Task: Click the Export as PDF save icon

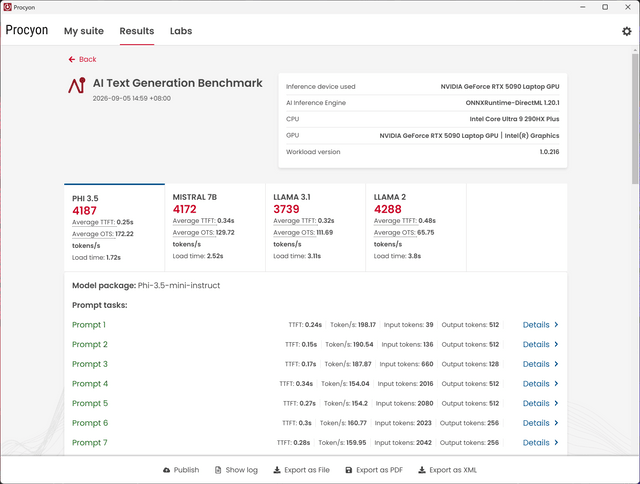Action: tap(349, 470)
